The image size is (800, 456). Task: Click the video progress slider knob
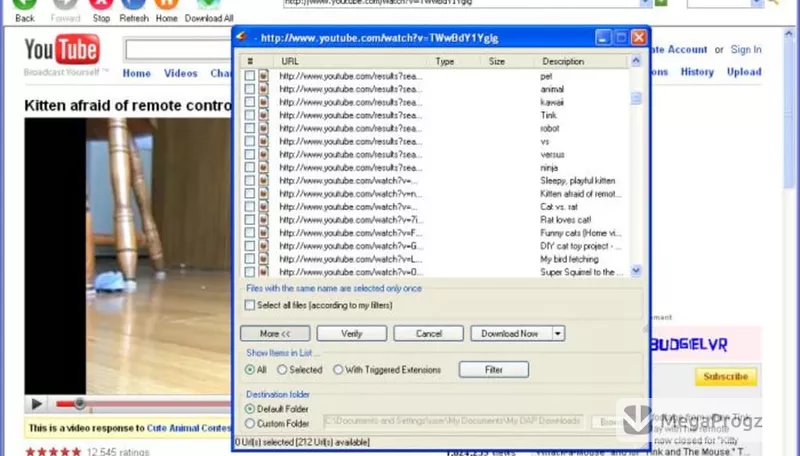click(79, 404)
